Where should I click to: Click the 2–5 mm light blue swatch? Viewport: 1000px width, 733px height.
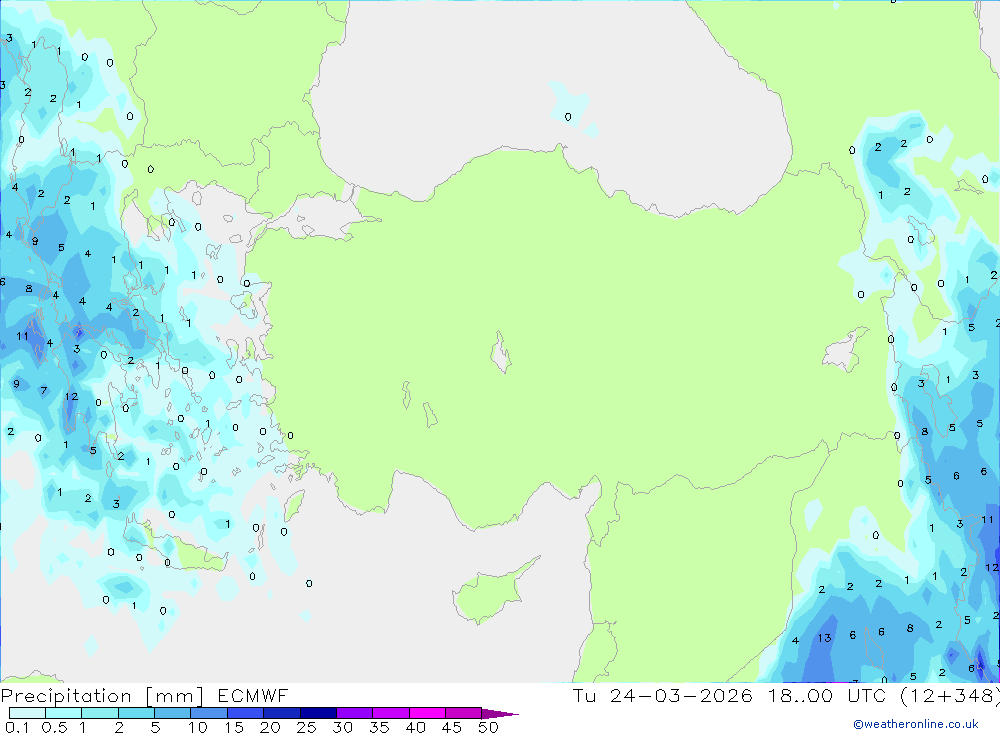136,713
